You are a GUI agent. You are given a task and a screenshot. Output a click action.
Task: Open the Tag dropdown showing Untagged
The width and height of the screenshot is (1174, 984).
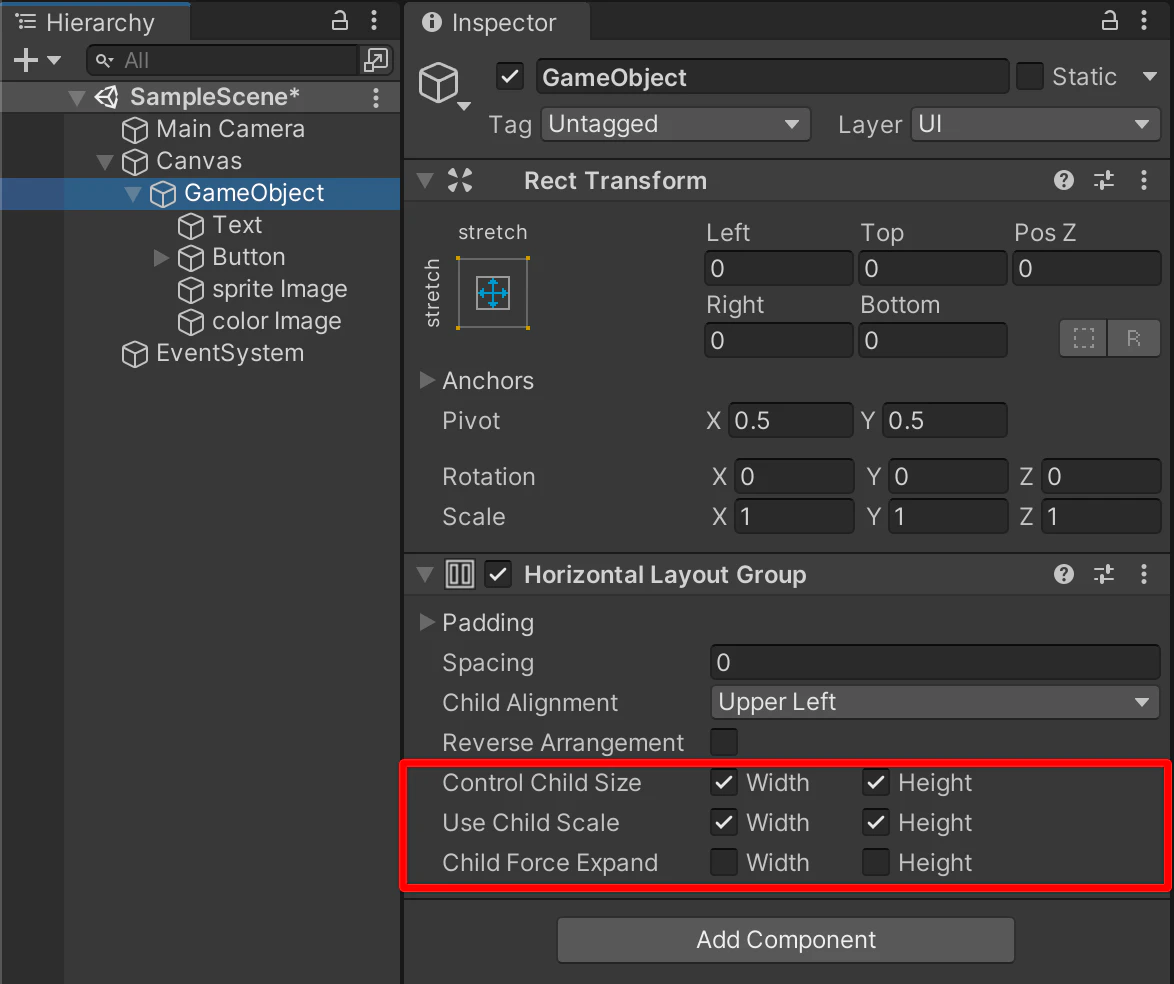pyautogui.click(x=676, y=124)
